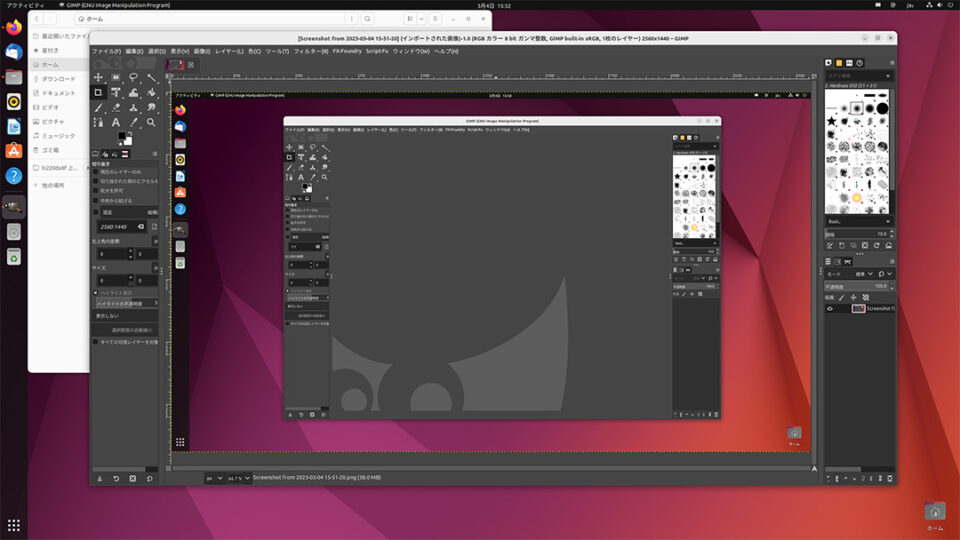Click ハイライトの不透明度 slider
Viewport: 960px width, 540px height.
(x=125, y=304)
